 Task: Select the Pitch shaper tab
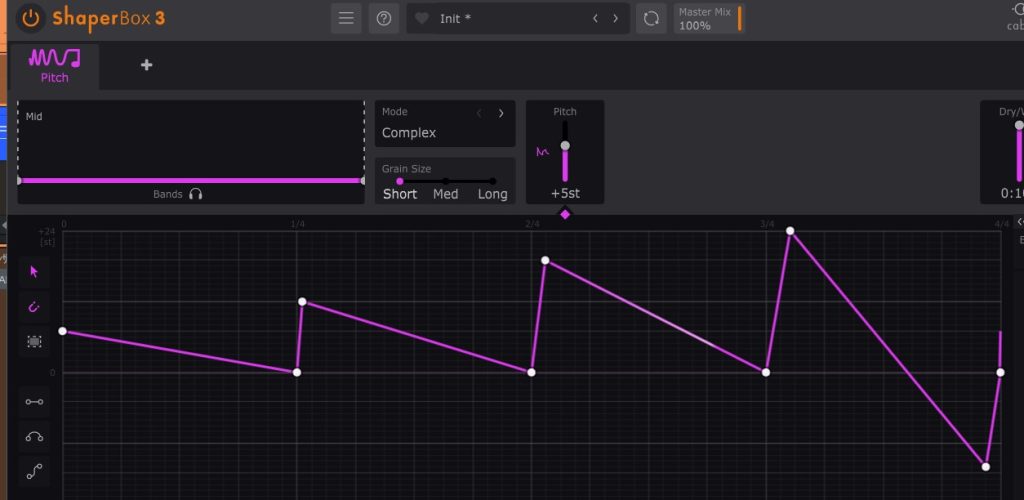tap(55, 64)
